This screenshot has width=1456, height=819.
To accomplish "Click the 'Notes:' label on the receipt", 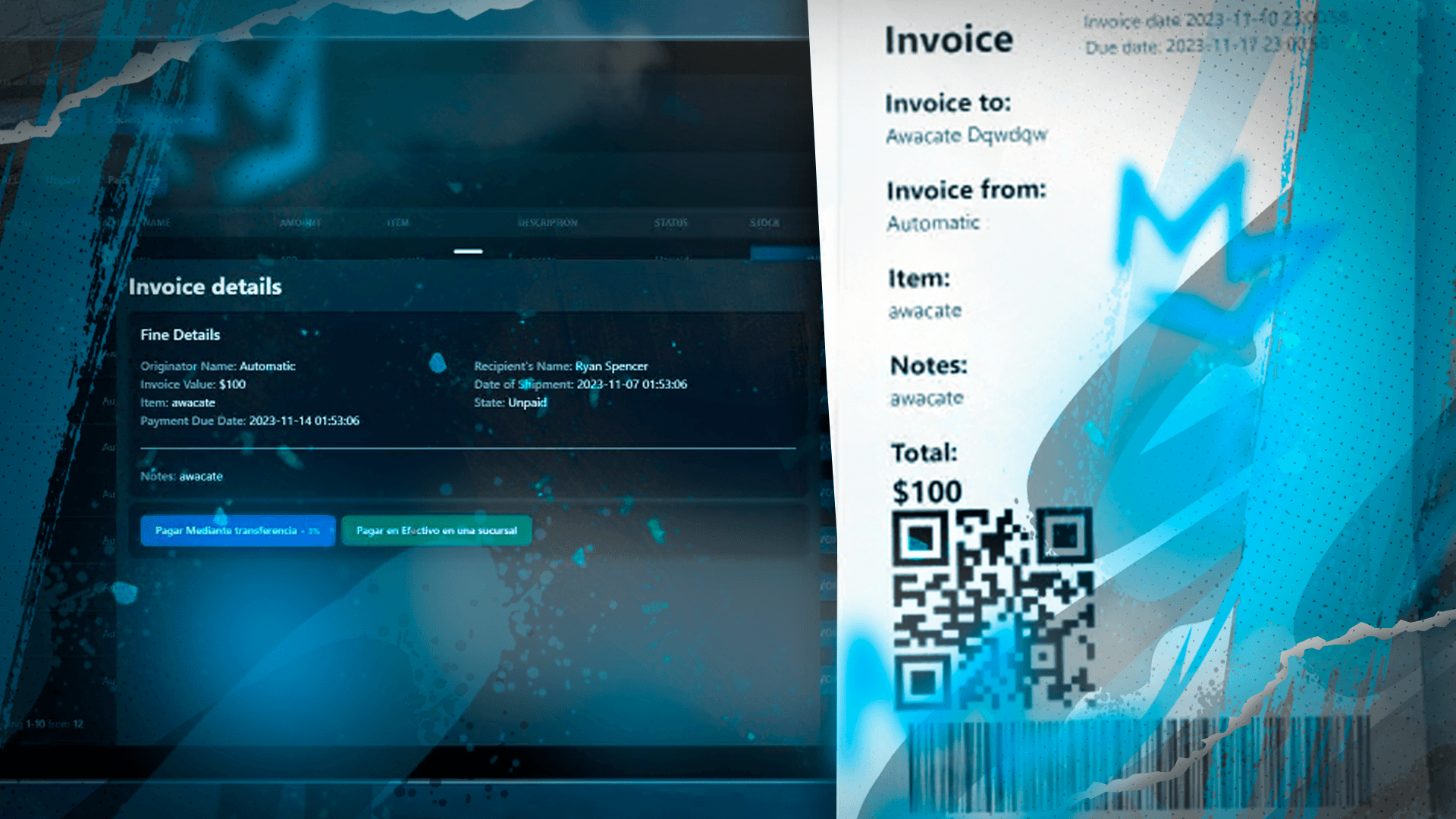I will click(x=929, y=366).
